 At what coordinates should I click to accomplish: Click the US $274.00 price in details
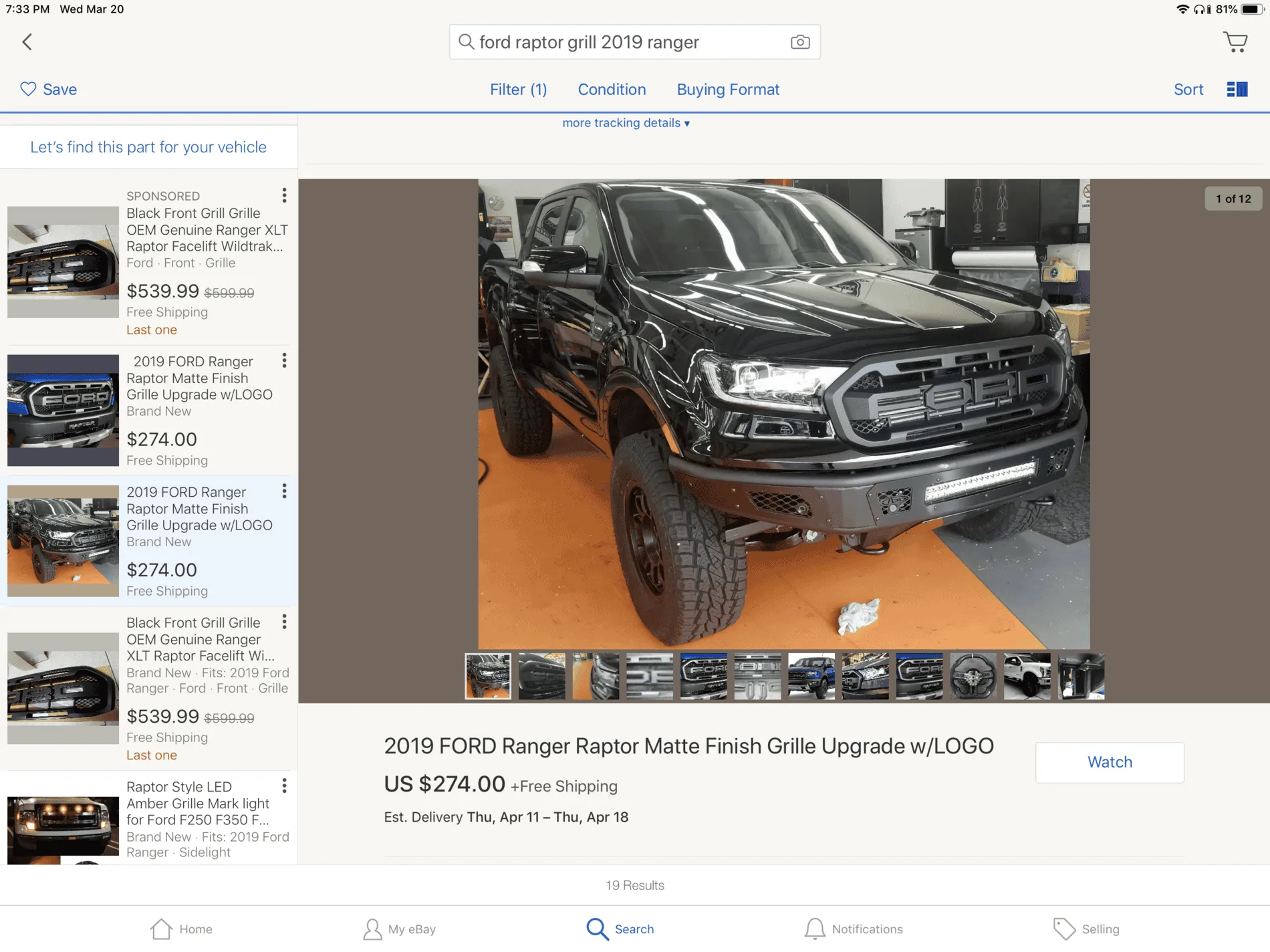pos(444,784)
